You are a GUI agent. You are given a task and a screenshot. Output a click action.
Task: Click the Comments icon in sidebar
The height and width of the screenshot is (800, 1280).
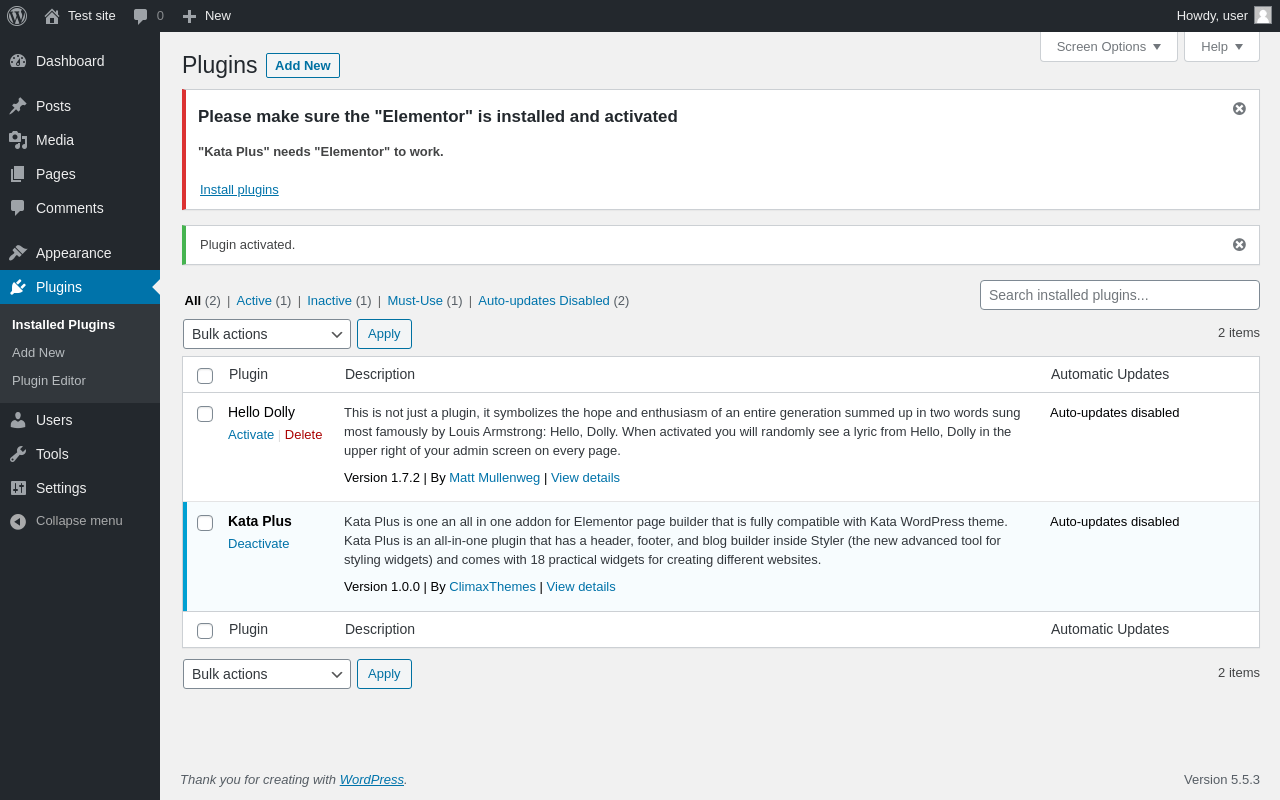18,208
